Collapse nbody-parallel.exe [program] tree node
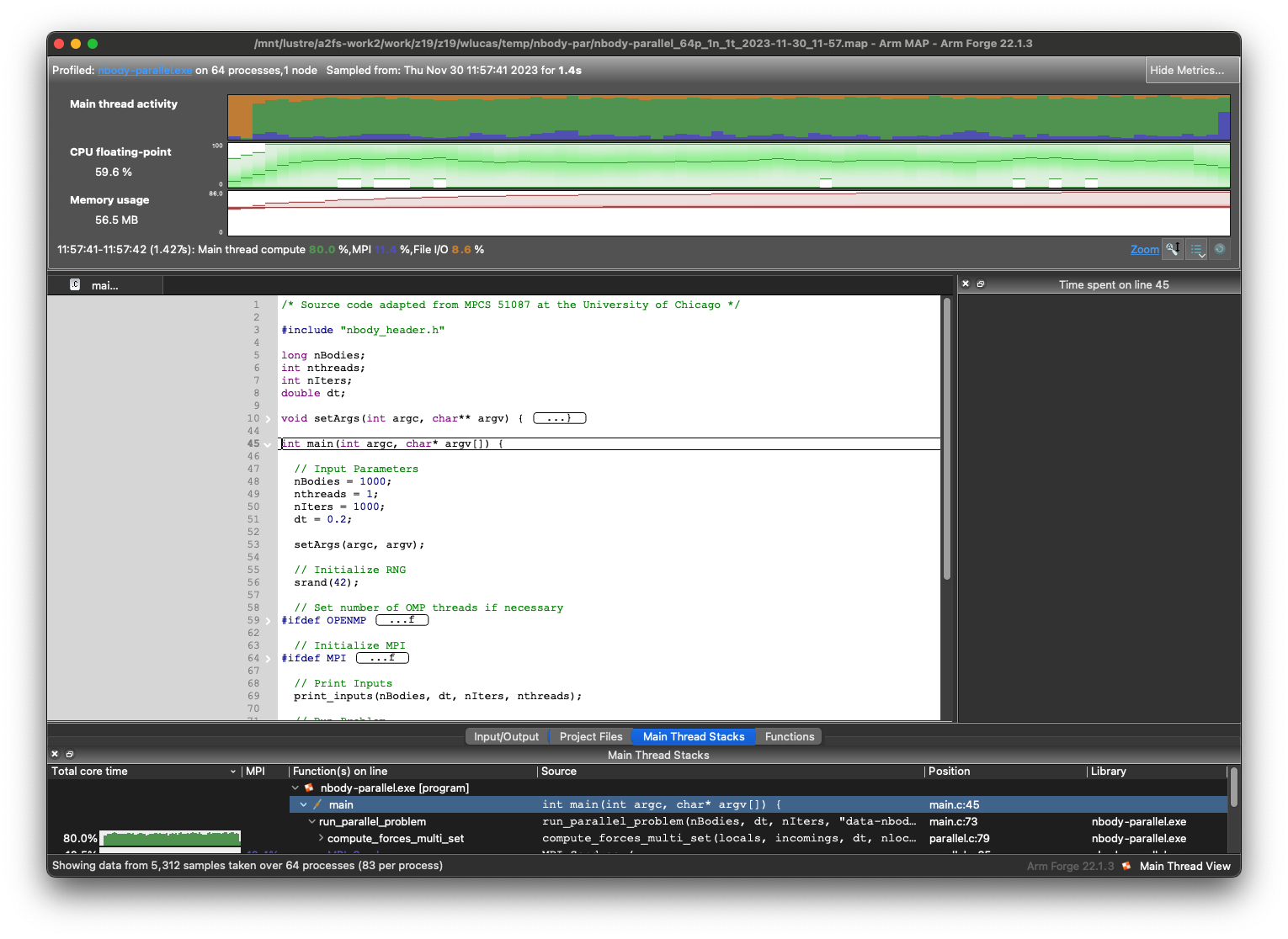Image resolution: width=1288 pixels, height=939 pixels. click(x=295, y=788)
